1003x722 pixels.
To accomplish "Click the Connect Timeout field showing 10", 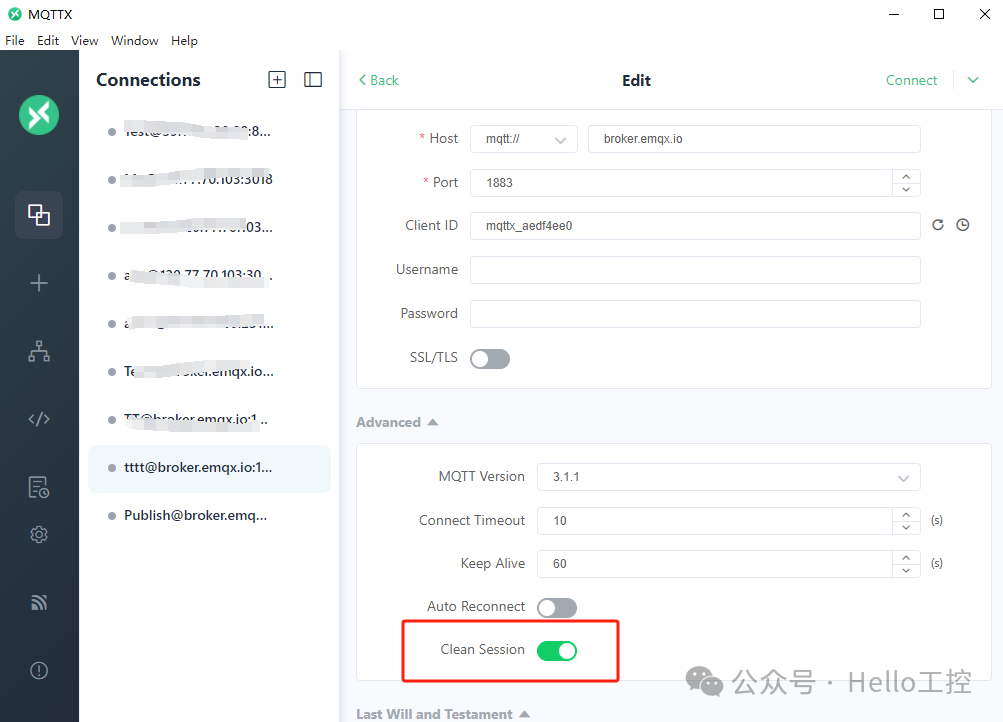I will click(715, 521).
